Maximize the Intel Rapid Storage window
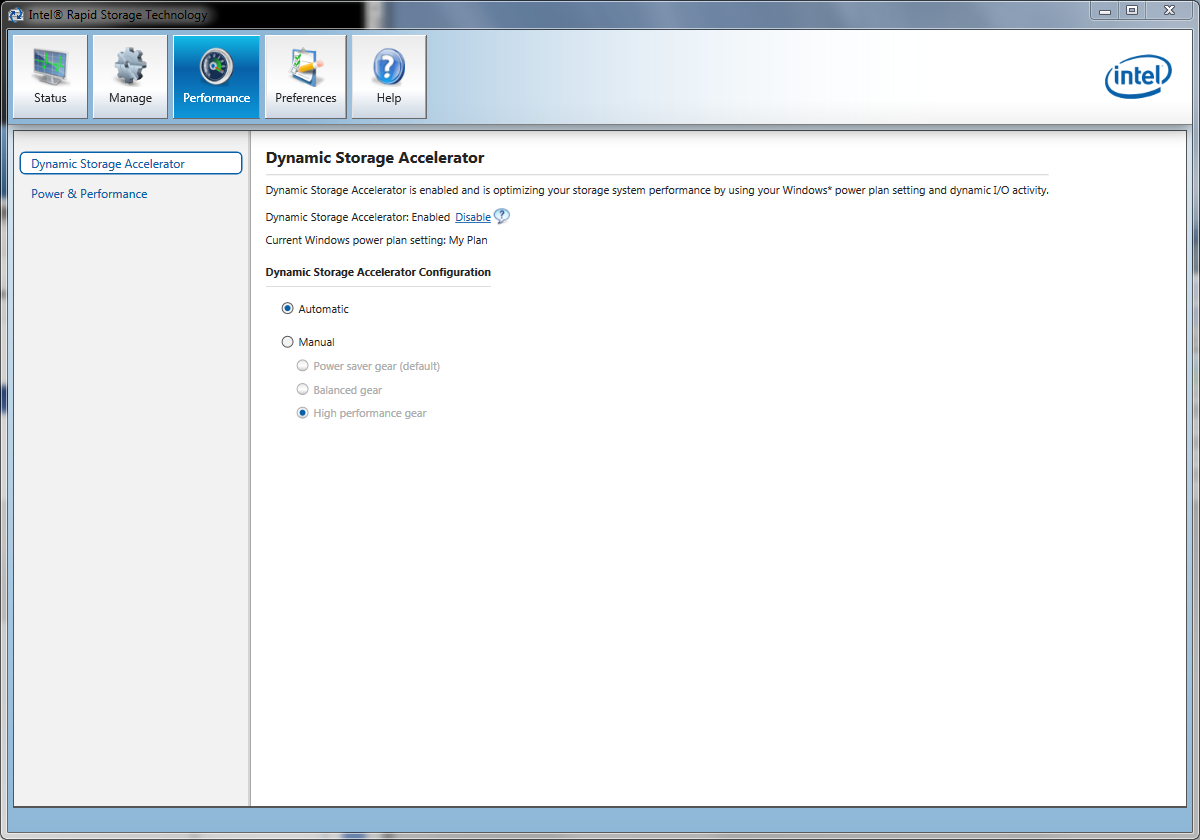The image size is (1200, 840). pyautogui.click(x=1132, y=10)
